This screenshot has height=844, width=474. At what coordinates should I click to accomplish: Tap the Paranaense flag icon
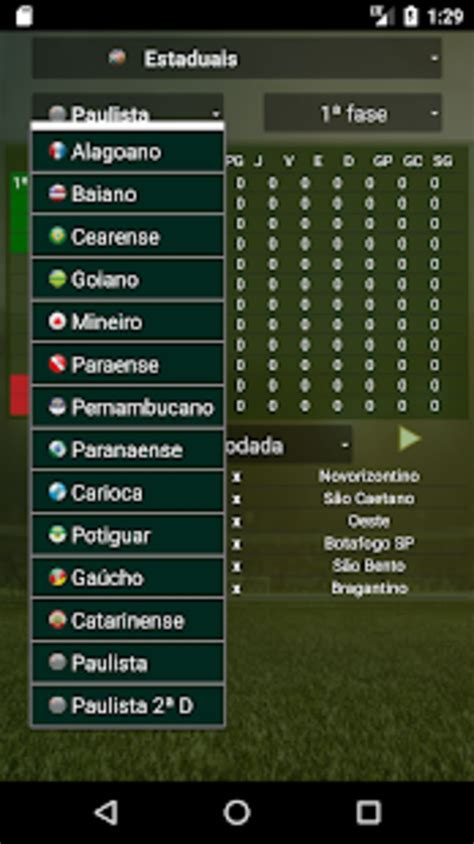click(x=58, y=449)
